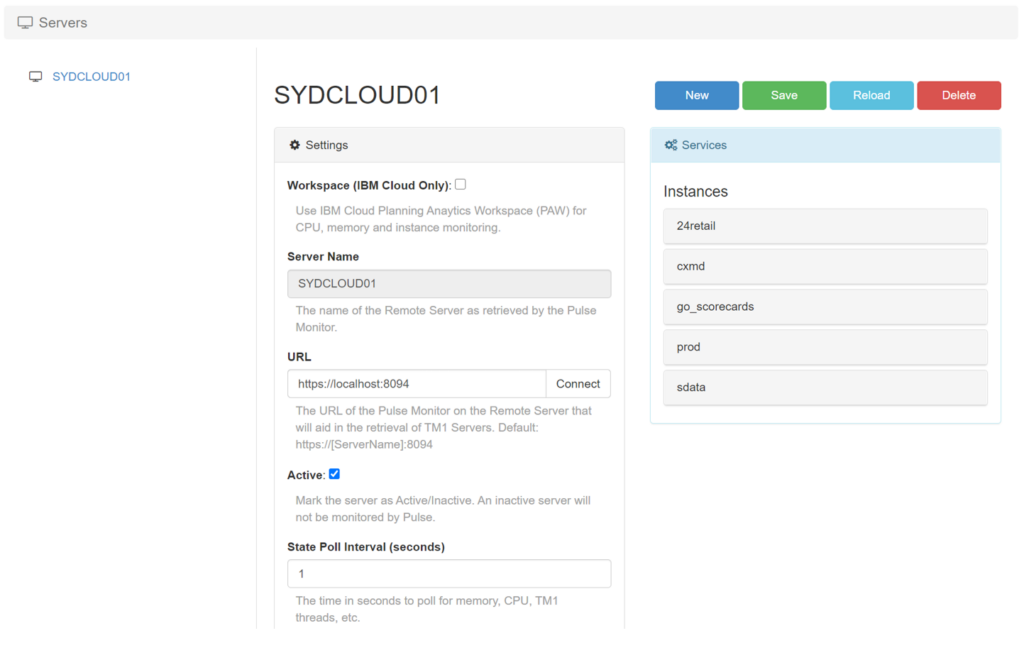Enable Workspace (IBM Cloud Only) checkbox
The image size is (1024, 660).
coord(461,184)
